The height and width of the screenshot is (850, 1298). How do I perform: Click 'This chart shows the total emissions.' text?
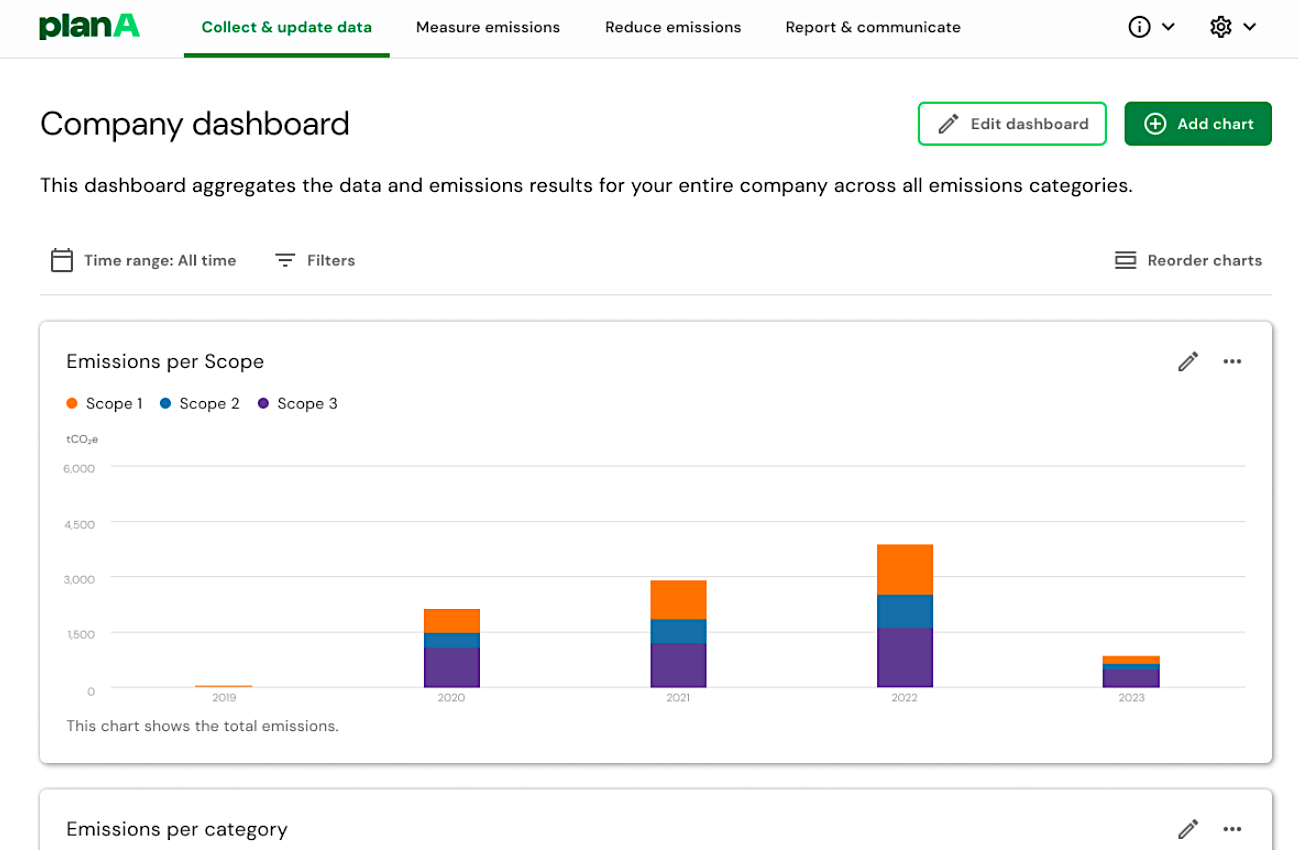pyautogui.click(x=203, y=726)
